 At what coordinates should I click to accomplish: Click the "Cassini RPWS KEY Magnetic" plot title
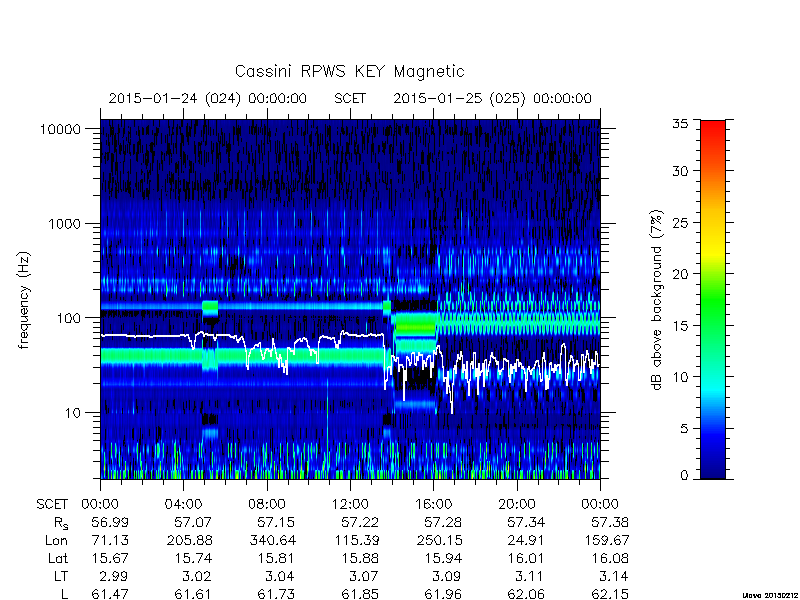tap(349, 72)
